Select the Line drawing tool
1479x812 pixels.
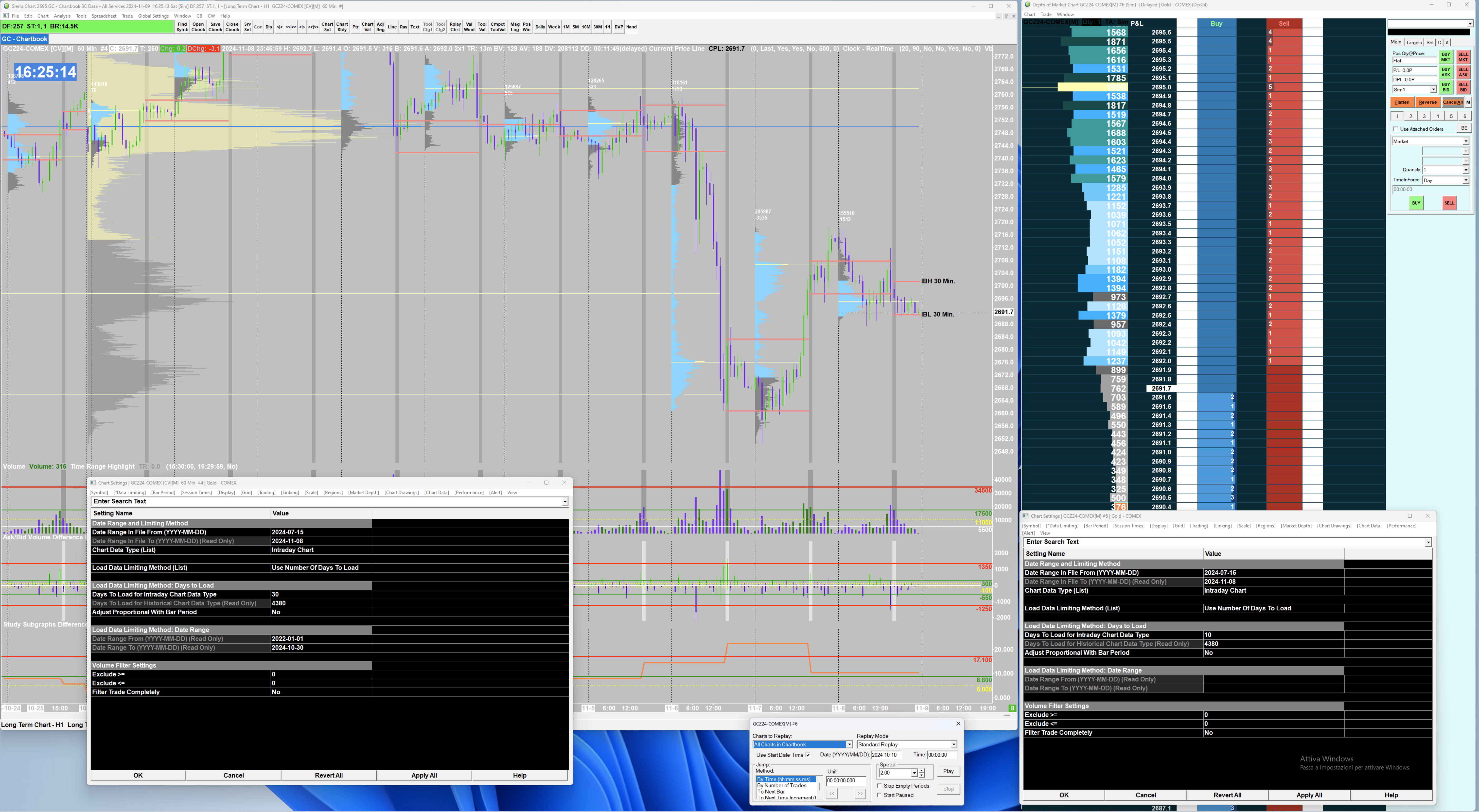tap(392, 27)
